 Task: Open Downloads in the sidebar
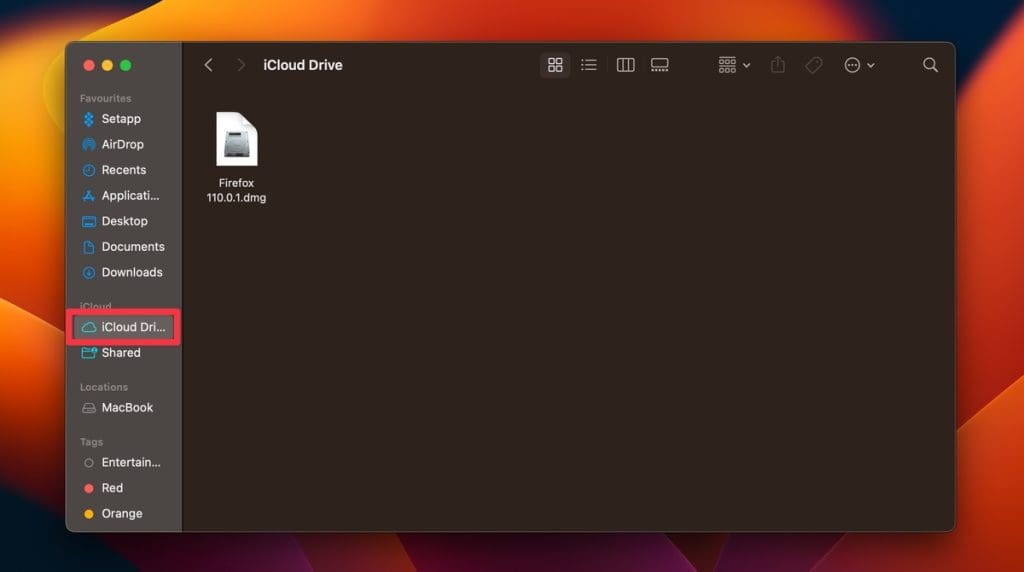[x=123, y=272]
